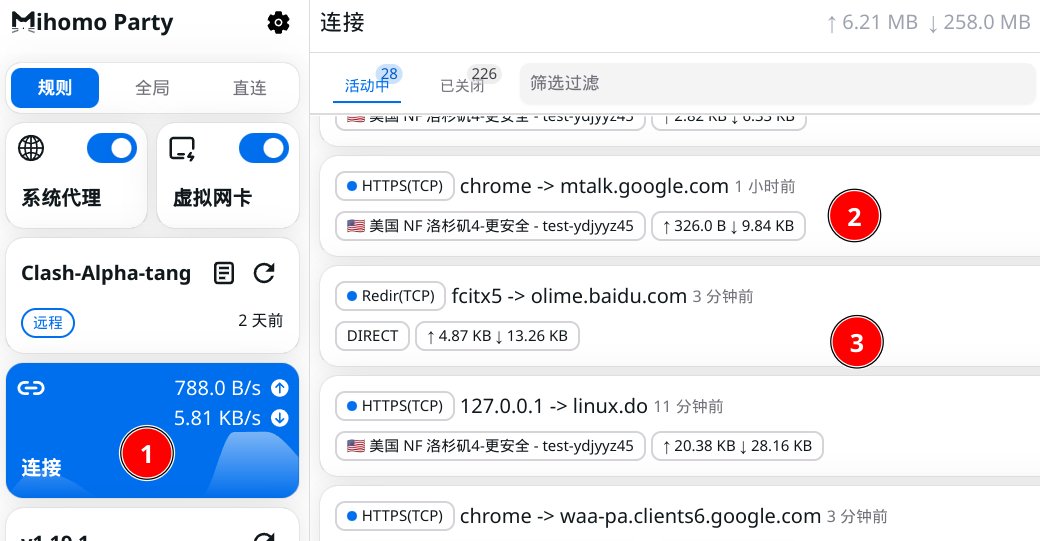Viewport: 1040px width, 541px height.
Task: Select the 规则 mode
Action: pyautogui.click(x=55, y=88)
